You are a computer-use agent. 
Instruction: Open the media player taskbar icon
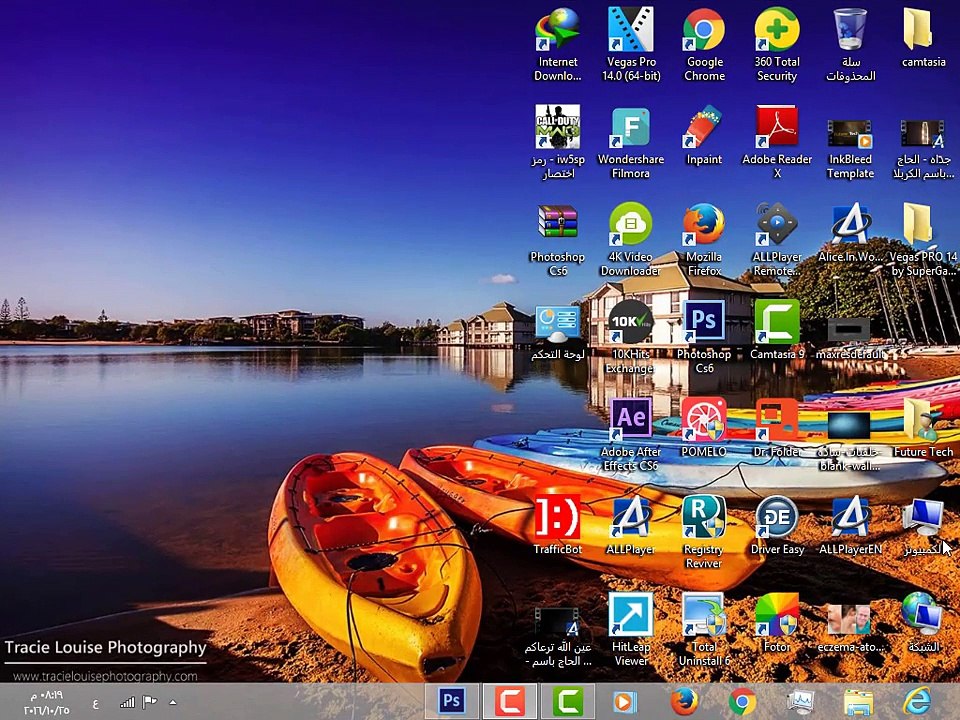coord(625,702)
